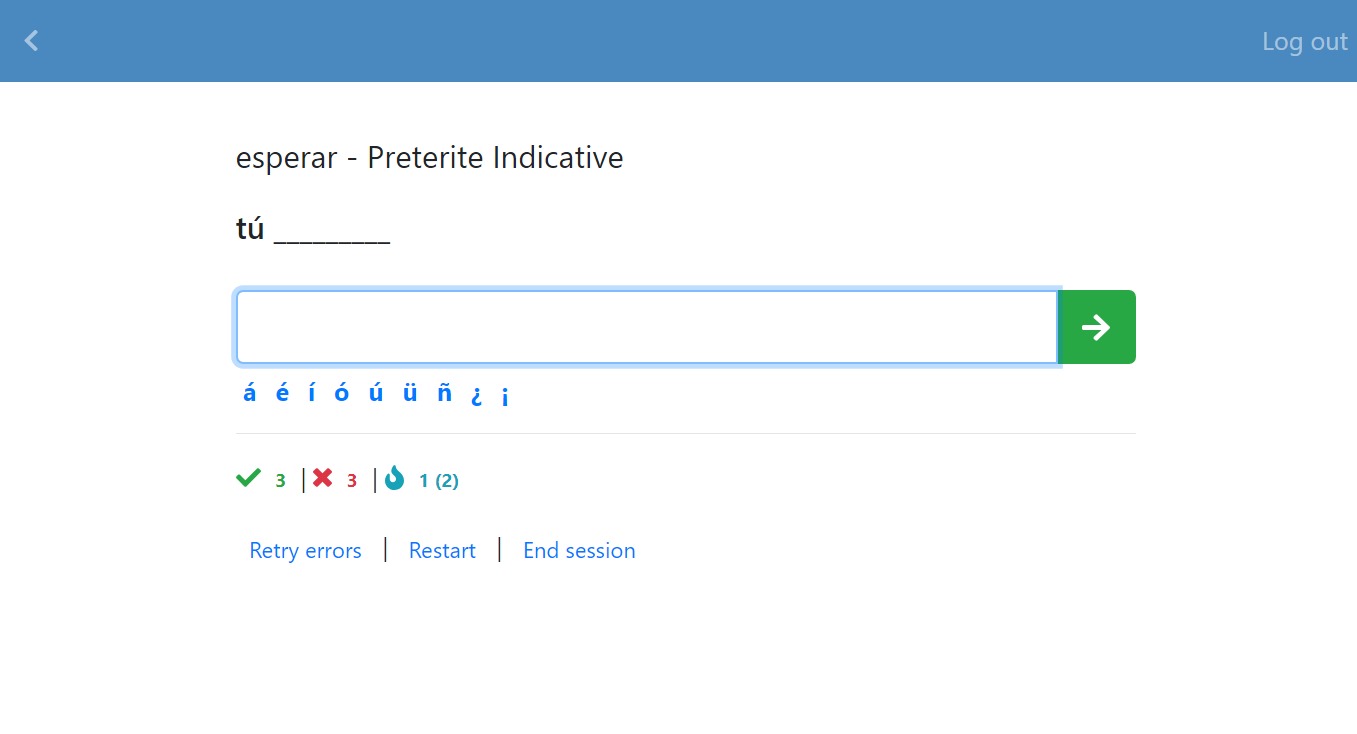Insert the á accented character
Image resolution: width=1357 pixels, height=734 pixels.
(249, 393)
